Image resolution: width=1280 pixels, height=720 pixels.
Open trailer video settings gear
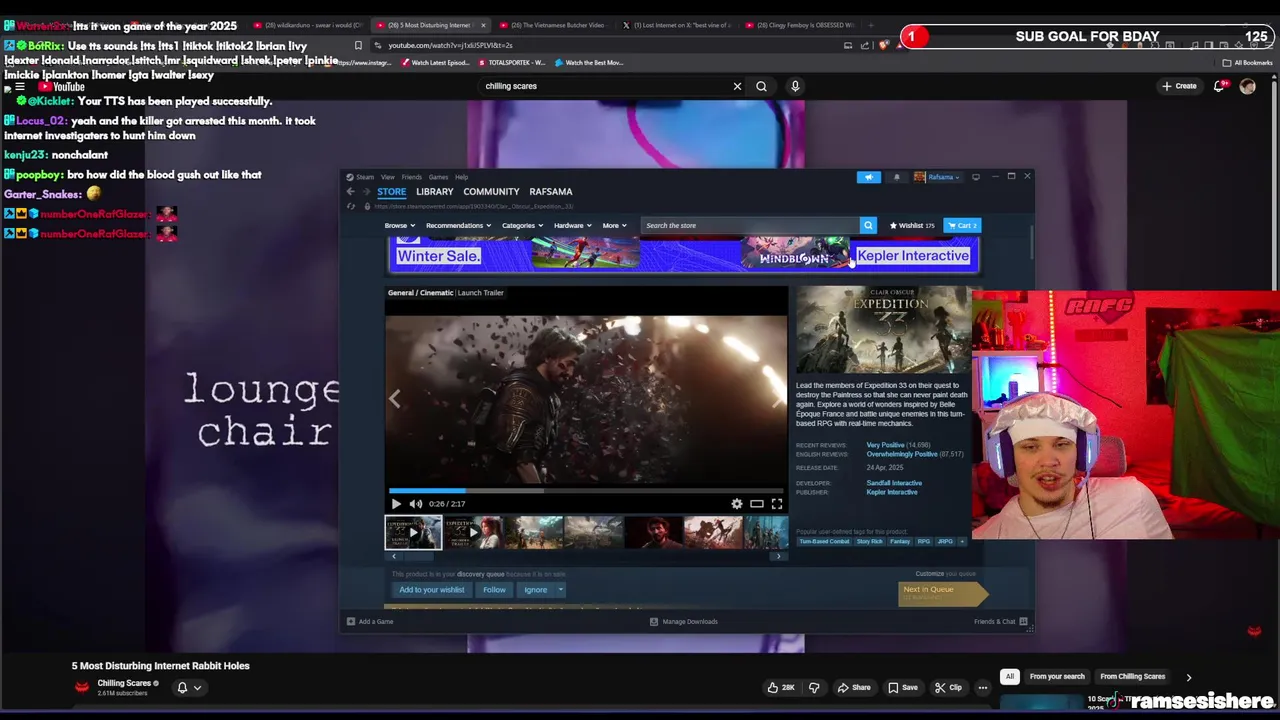737,504
